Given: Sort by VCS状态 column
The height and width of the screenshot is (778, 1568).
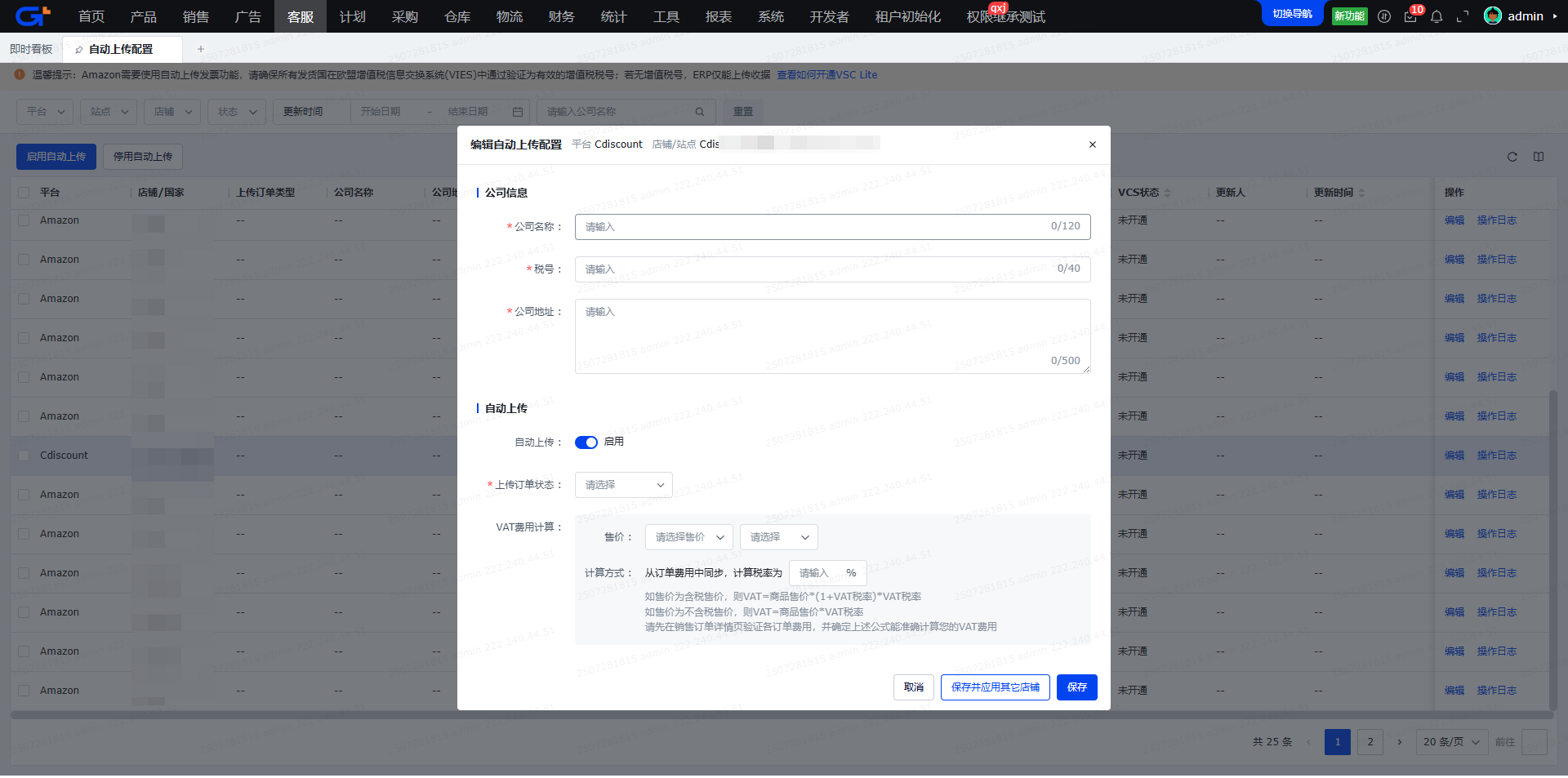Looking at the screenshot, I should pos(1167,193).
